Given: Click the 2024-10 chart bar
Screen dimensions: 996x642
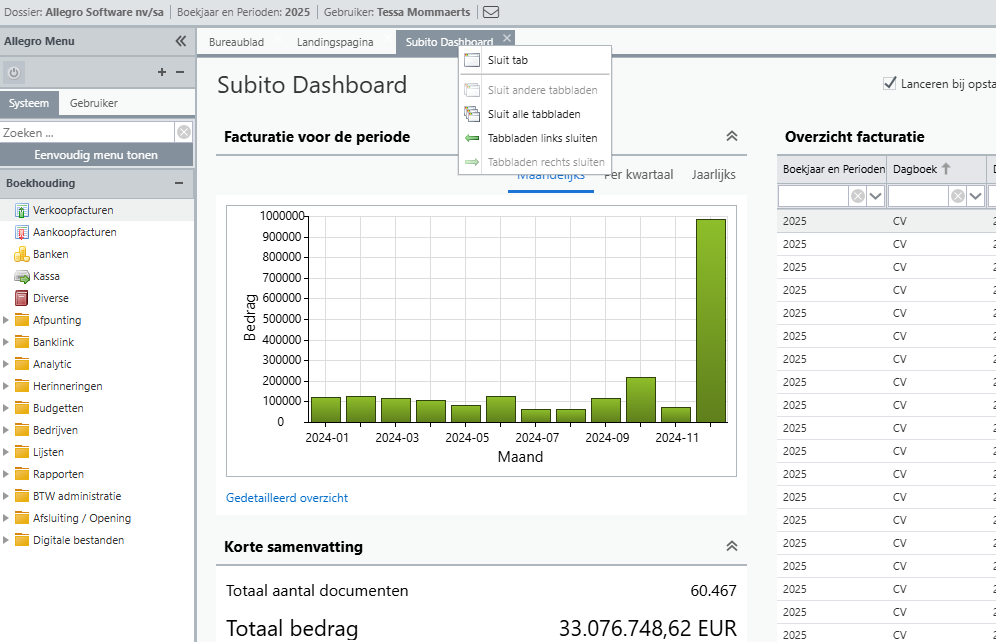Looking at the screenshot, I should point(641,400).
